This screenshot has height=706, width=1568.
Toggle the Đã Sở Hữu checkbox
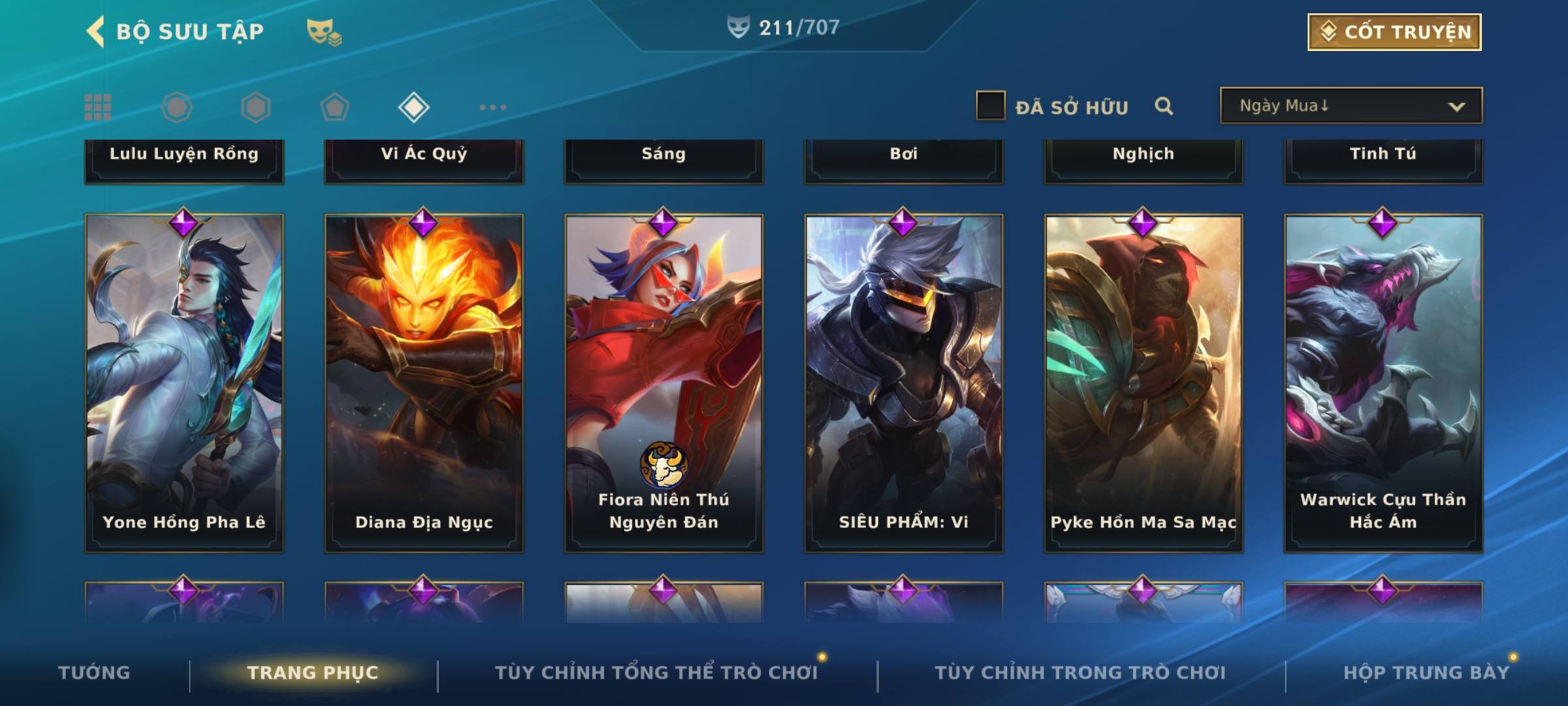pyautogui.click(x=990, y=106)
